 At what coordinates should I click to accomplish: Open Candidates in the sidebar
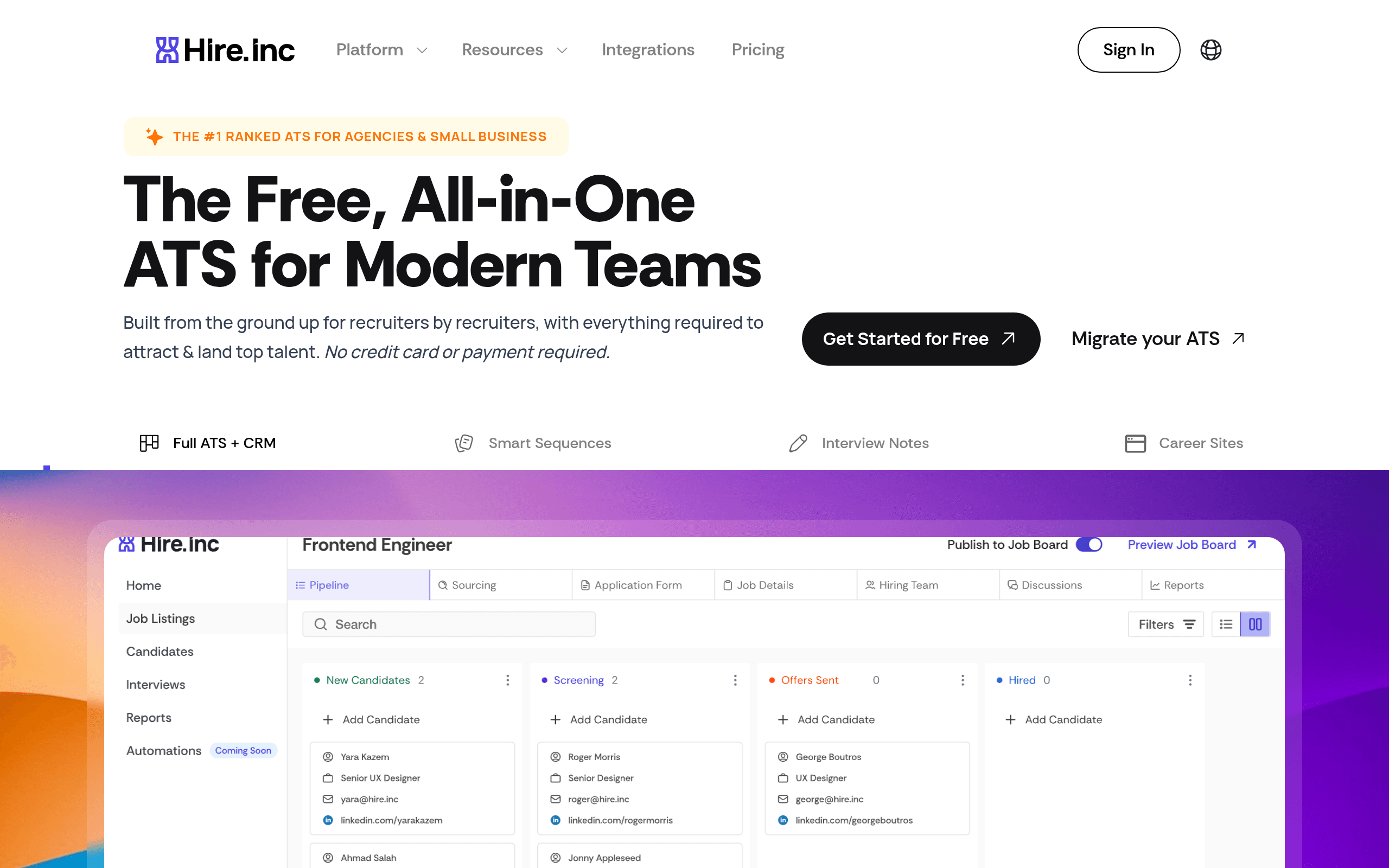(160, 652)
